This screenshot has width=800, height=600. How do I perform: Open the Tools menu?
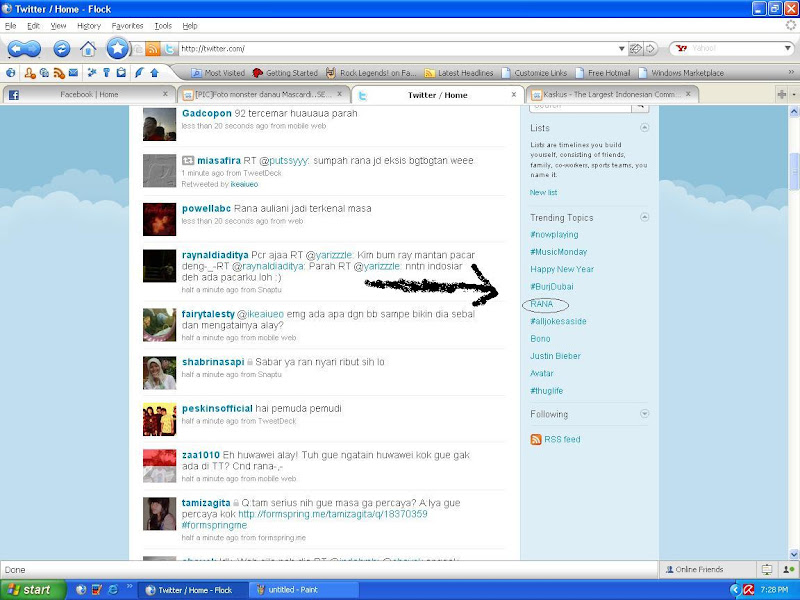[163, 26]
